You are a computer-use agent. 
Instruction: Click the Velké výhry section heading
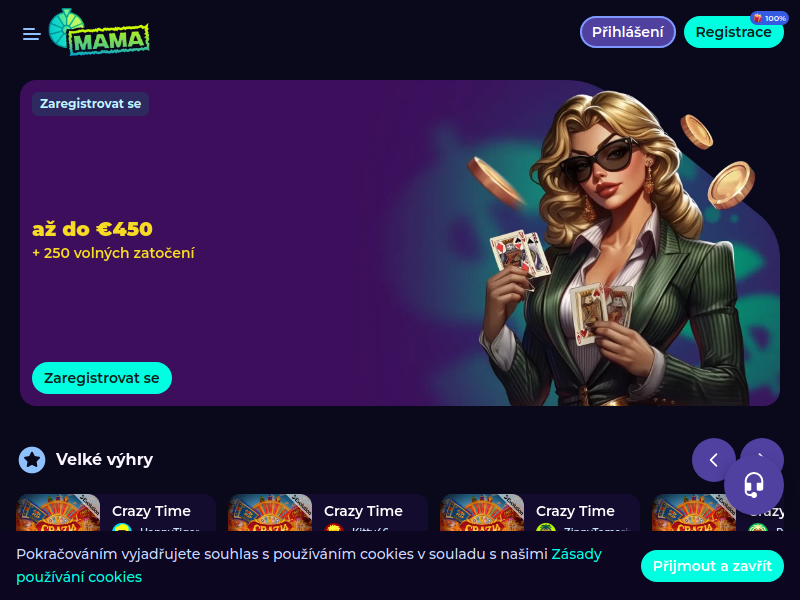coord(104,460)
